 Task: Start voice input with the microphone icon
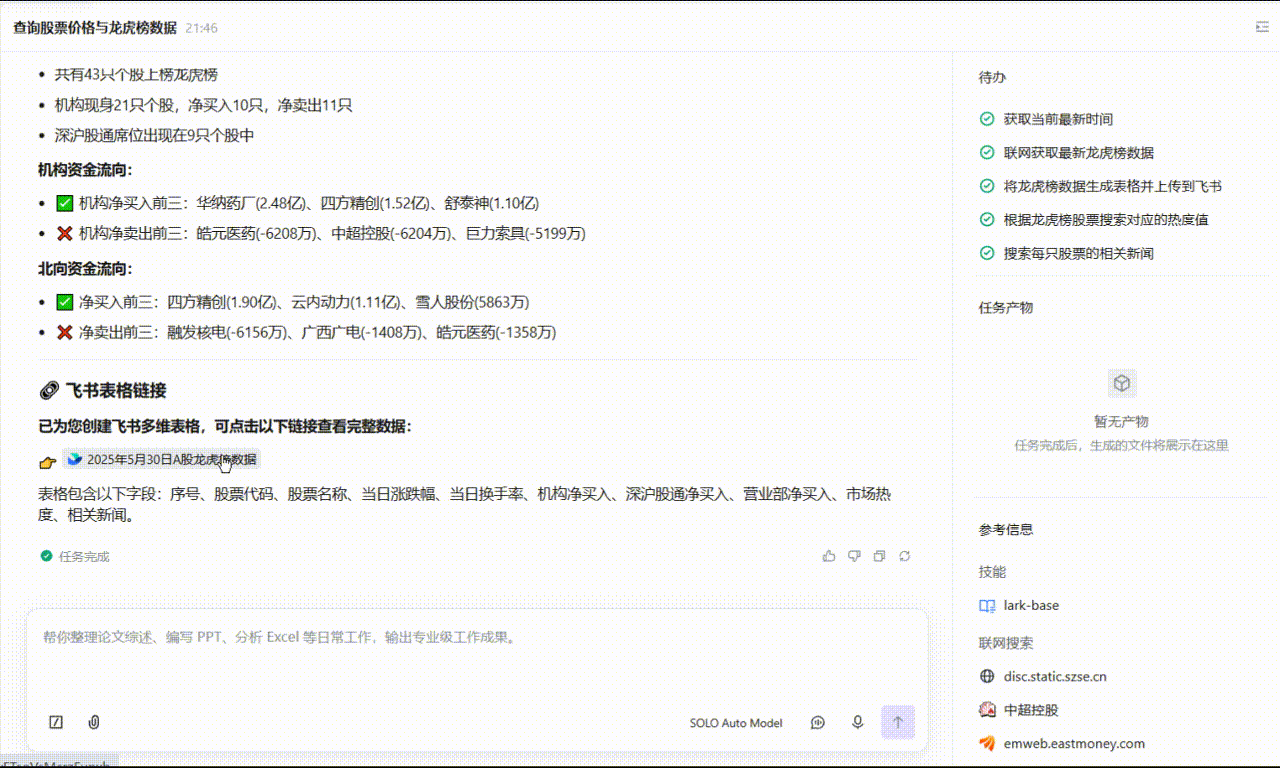857,722
